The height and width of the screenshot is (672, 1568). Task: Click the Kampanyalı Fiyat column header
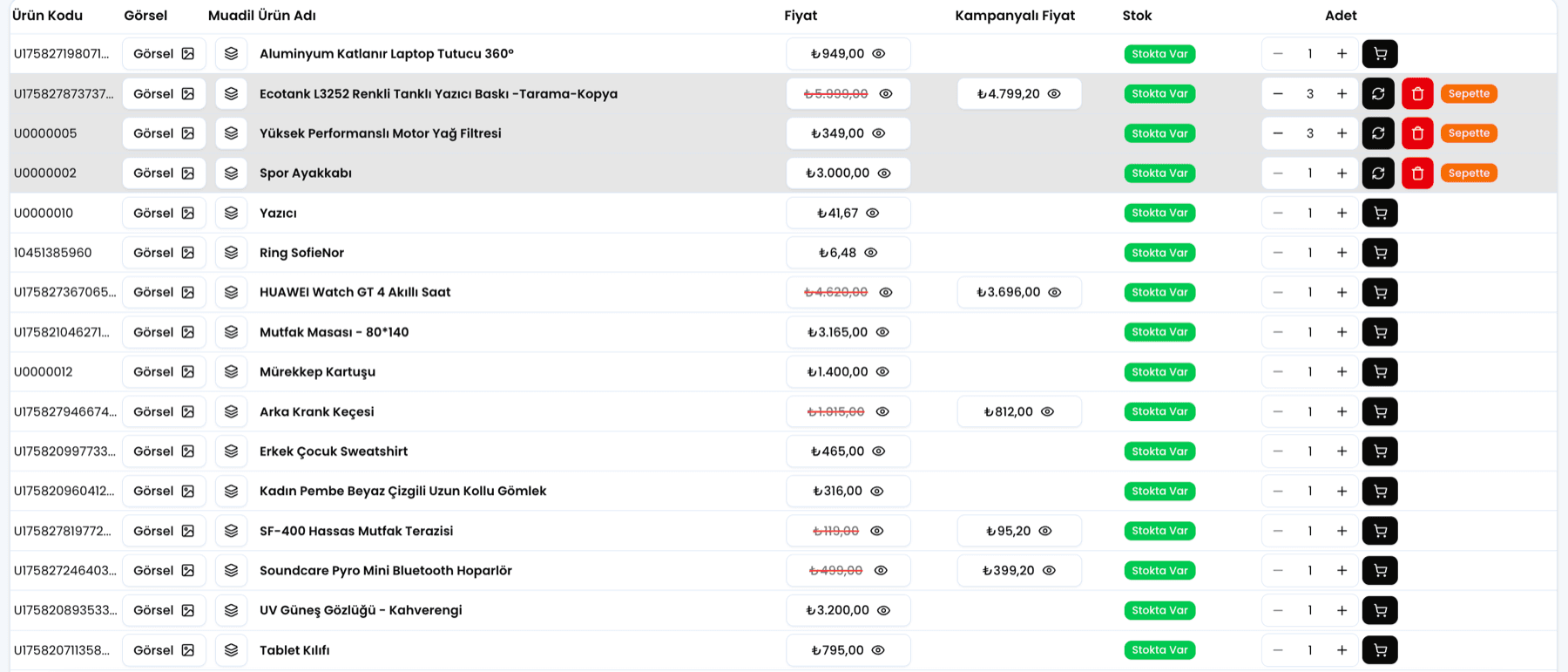(1015, 16)
